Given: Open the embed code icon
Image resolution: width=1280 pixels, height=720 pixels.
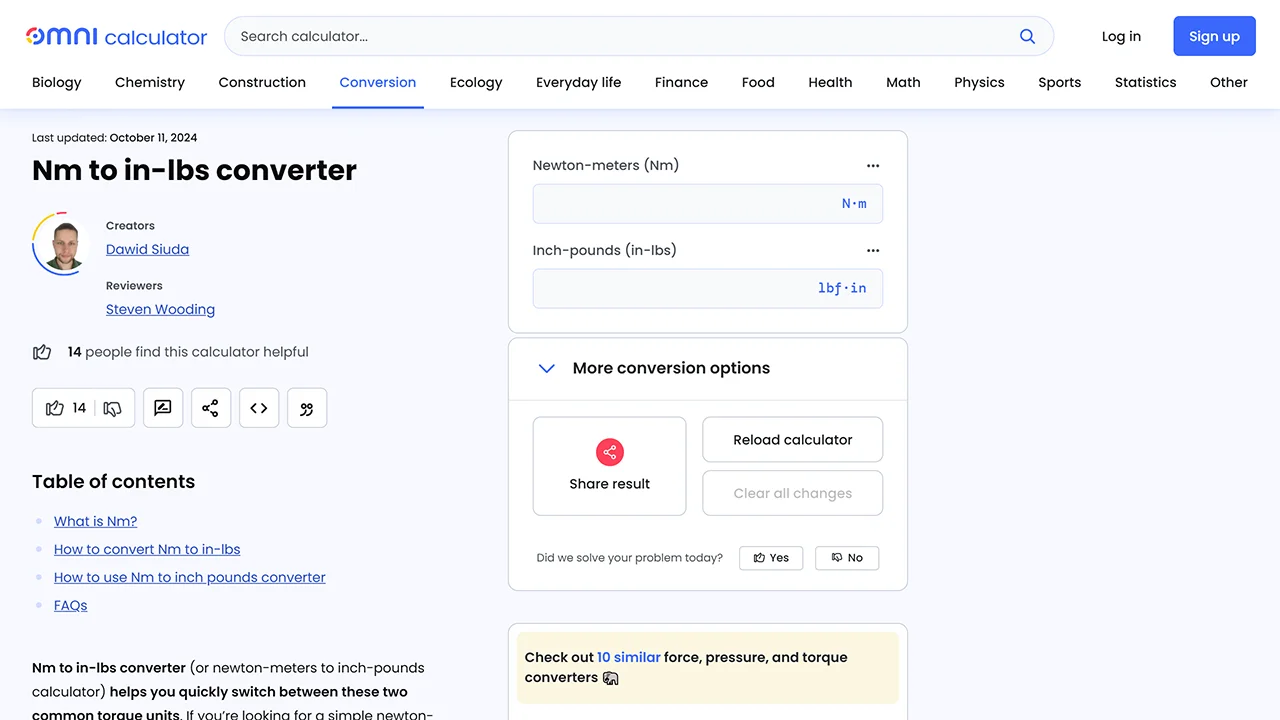Looking at the screenshot, I should [258, 408].
